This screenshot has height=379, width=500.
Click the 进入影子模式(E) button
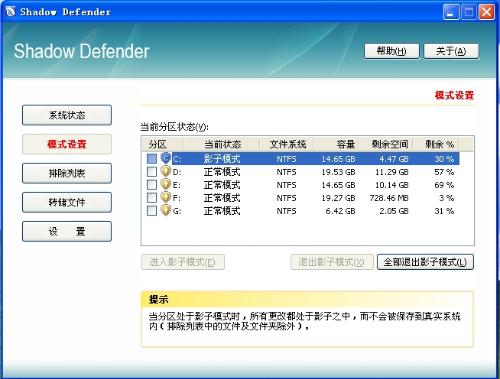pyautogui.click(x=183, y=262)
